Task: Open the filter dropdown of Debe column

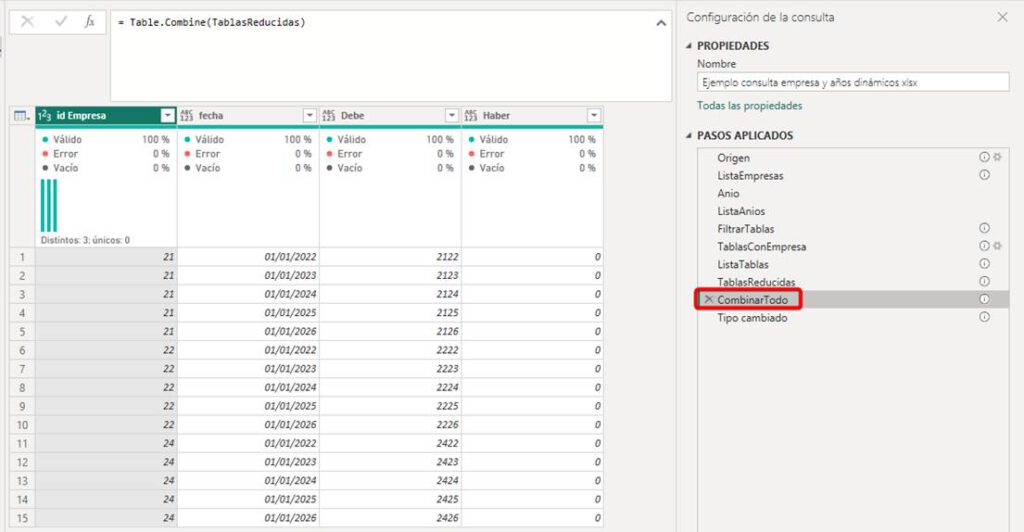Action: click(x=451, y=116)
